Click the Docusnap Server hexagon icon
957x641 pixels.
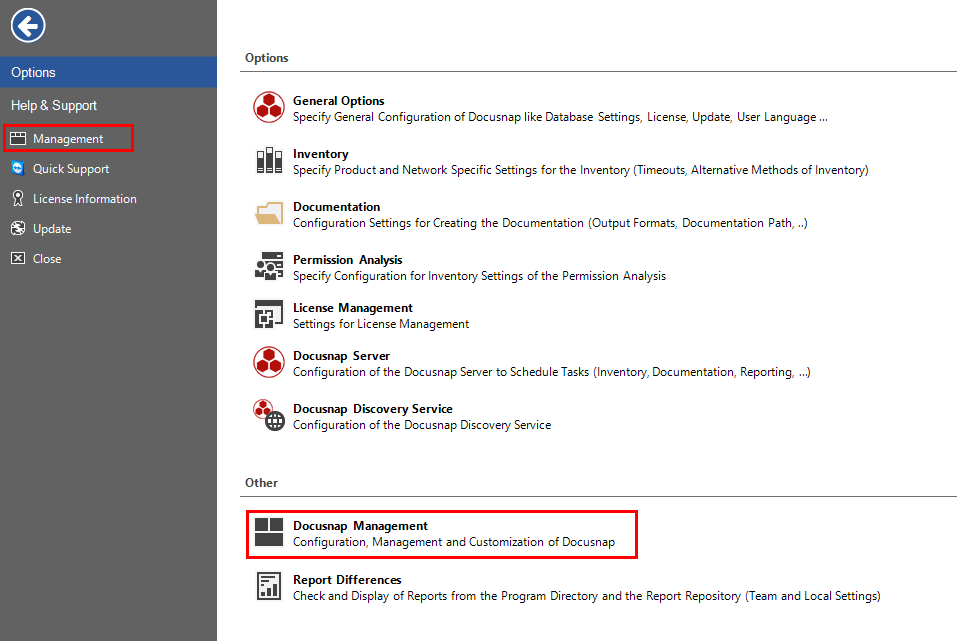[269, 362]
